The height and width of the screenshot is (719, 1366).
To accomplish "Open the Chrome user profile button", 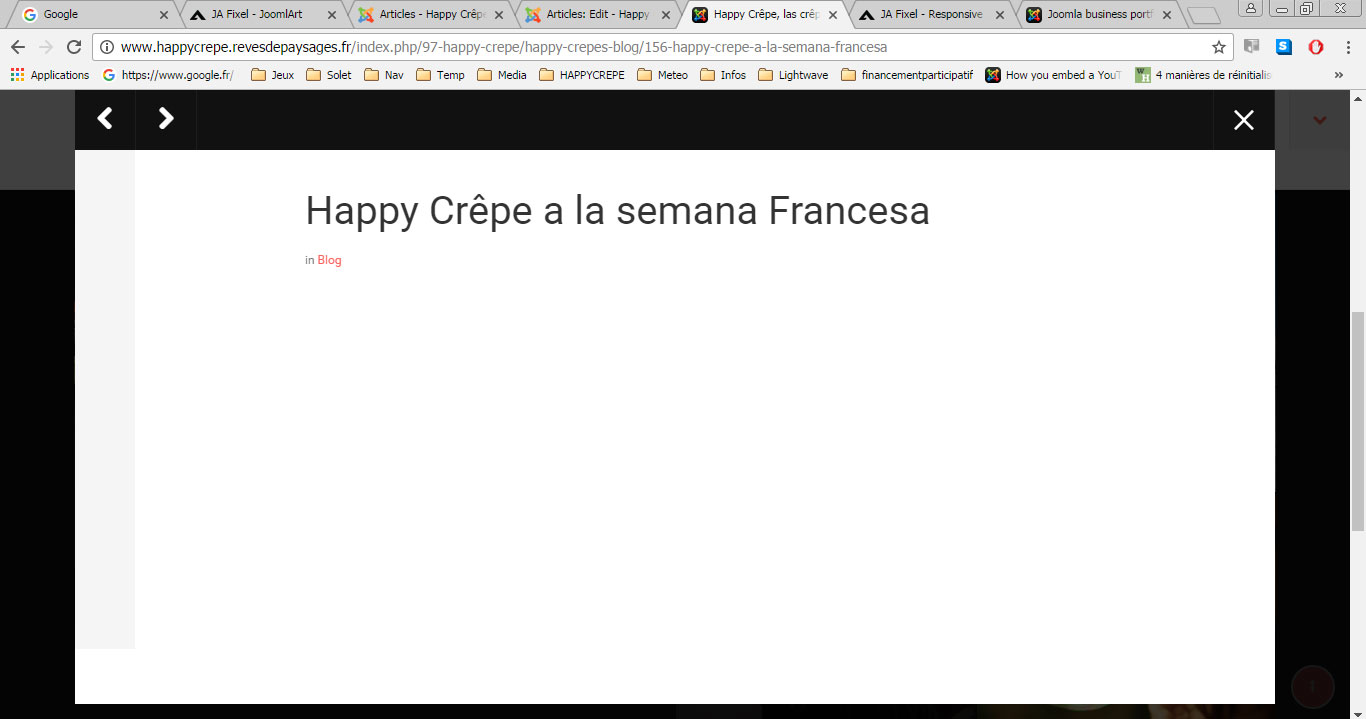I will coord(1252,8).
